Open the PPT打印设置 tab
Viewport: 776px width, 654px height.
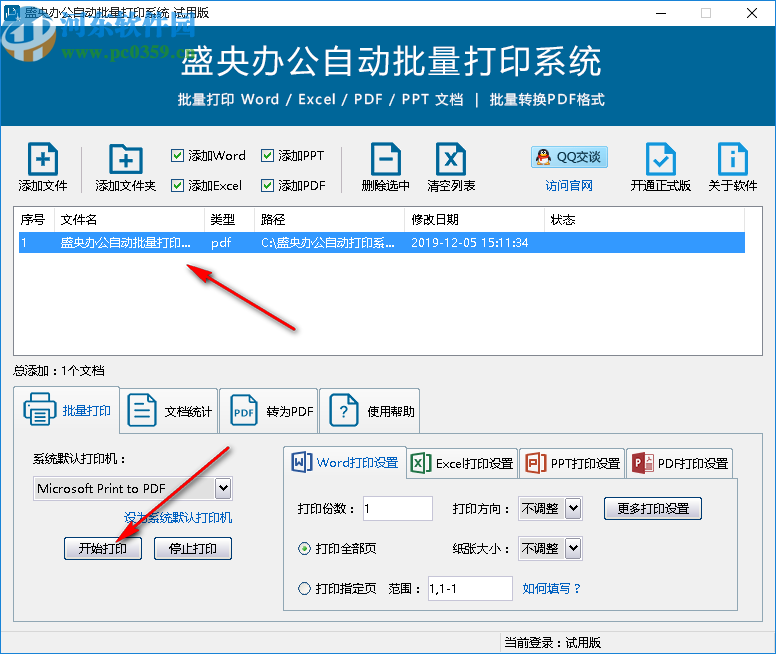573,463
